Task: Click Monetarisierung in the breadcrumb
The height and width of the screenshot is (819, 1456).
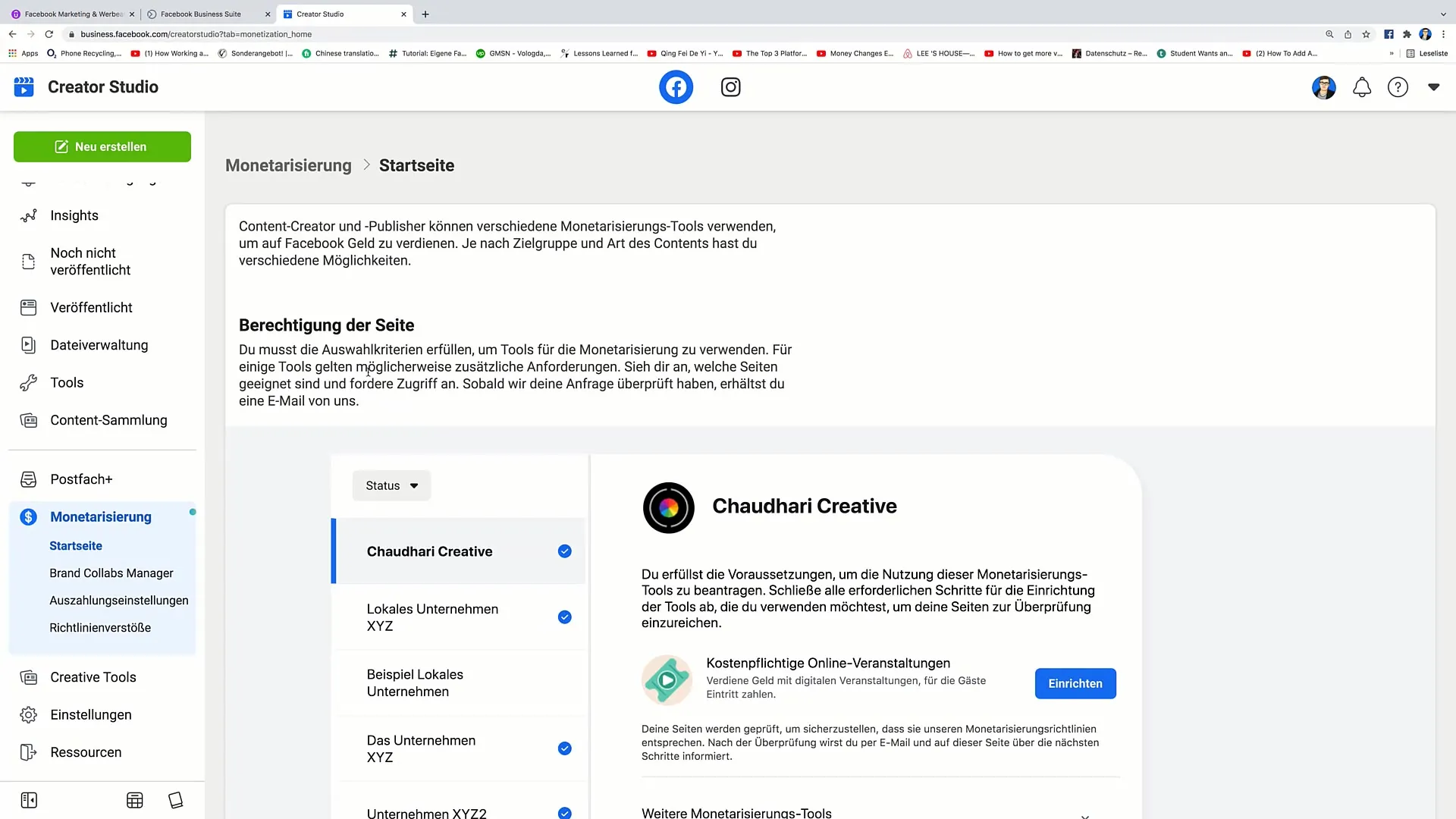Action: [288, 165]
